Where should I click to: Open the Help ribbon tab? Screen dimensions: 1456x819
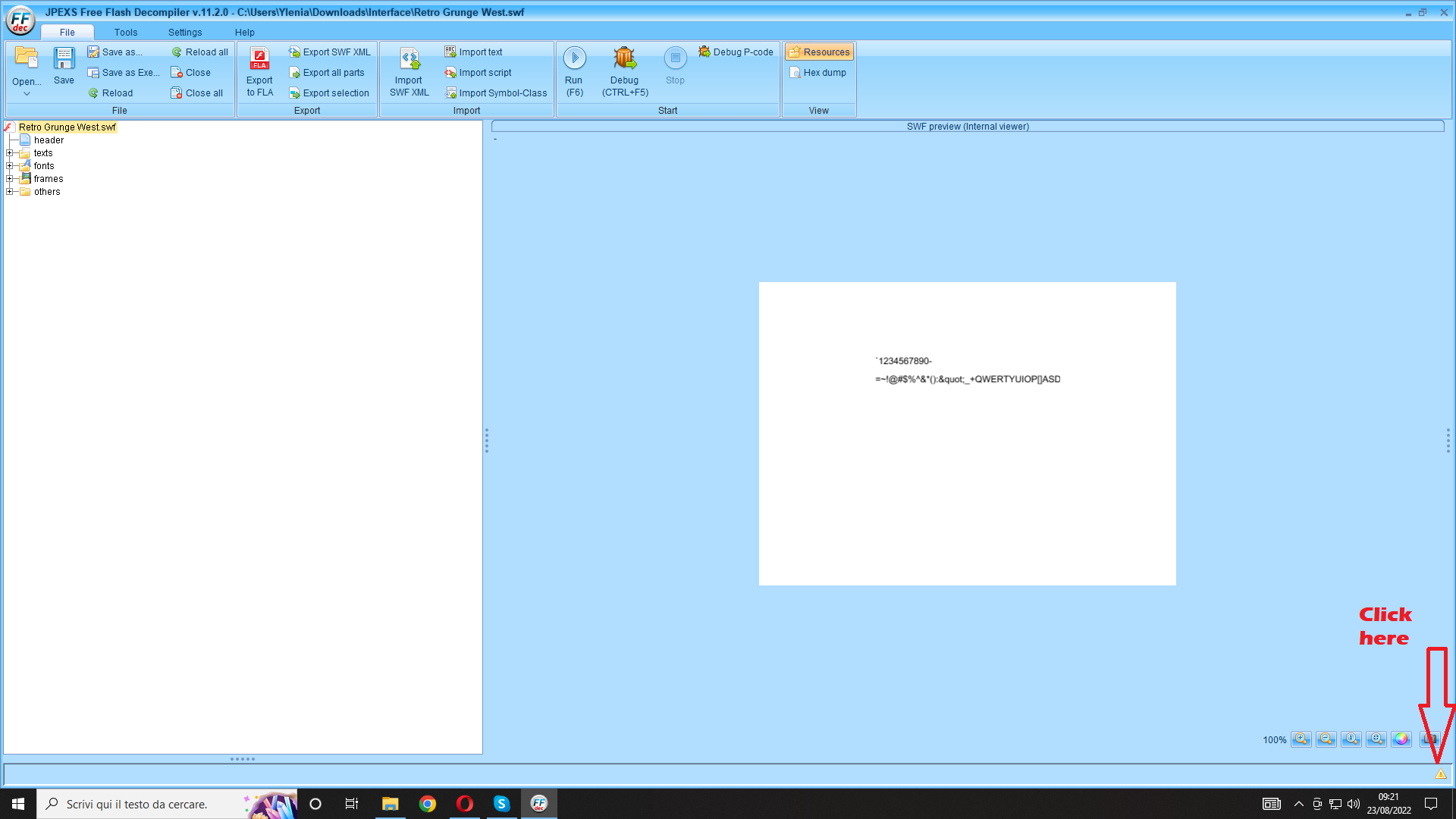244,33
